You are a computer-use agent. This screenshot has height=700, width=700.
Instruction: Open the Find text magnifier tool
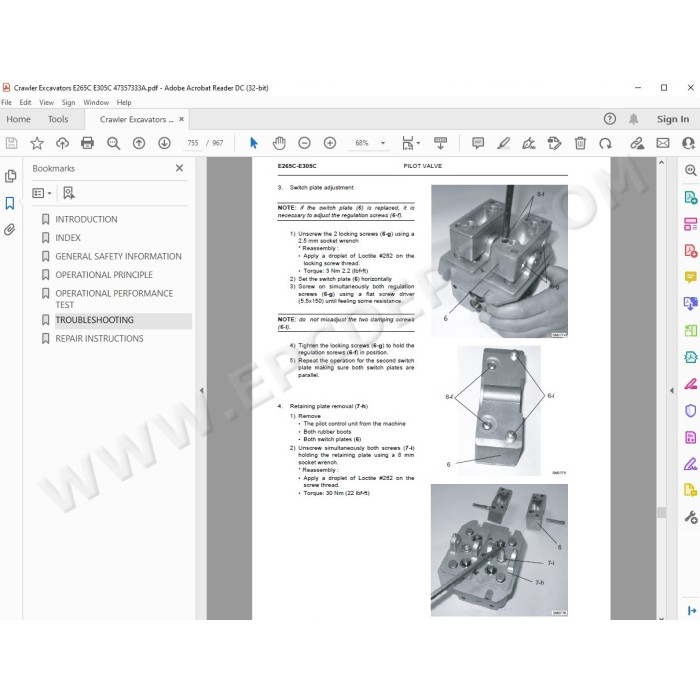[113, 143]
